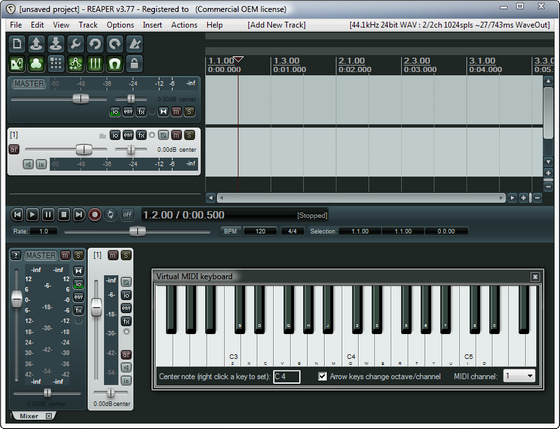Toggle the repeat loop transport button

pos(110,215)
